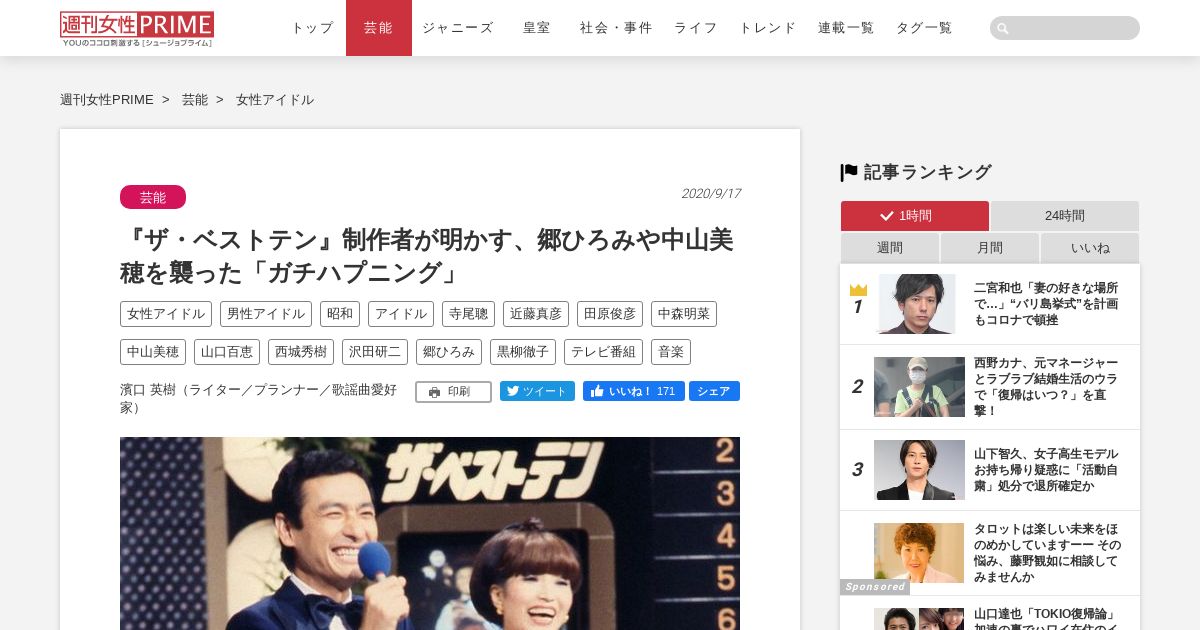Select the 音楽 tag
Image resolution: width=1200 pixels, height=630 pixels.
(671, 352)
